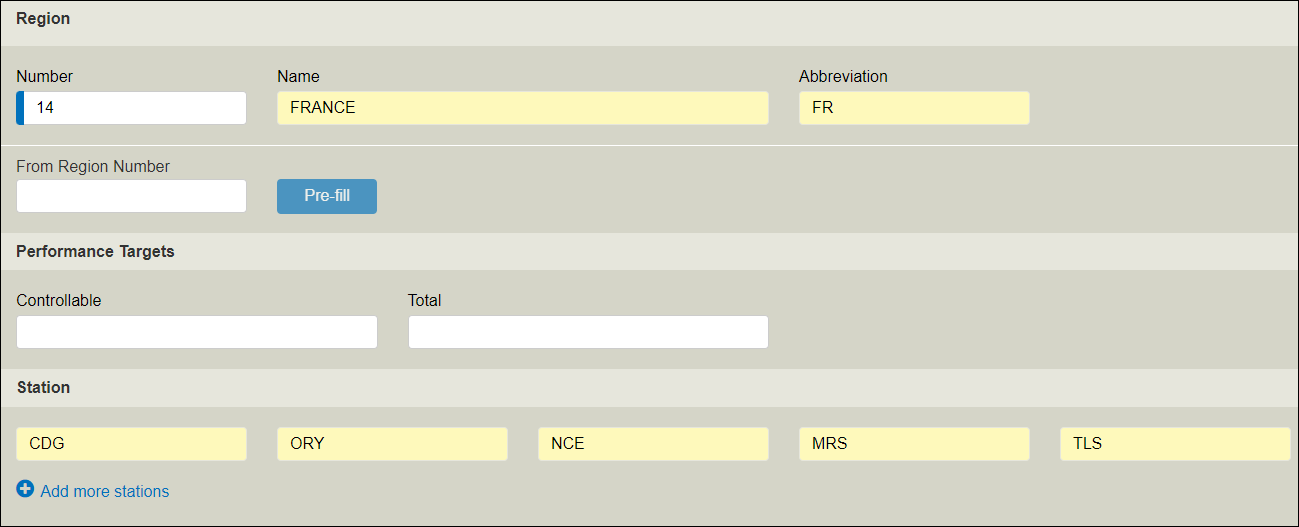Click the From Region Number label text

(93, 166)
